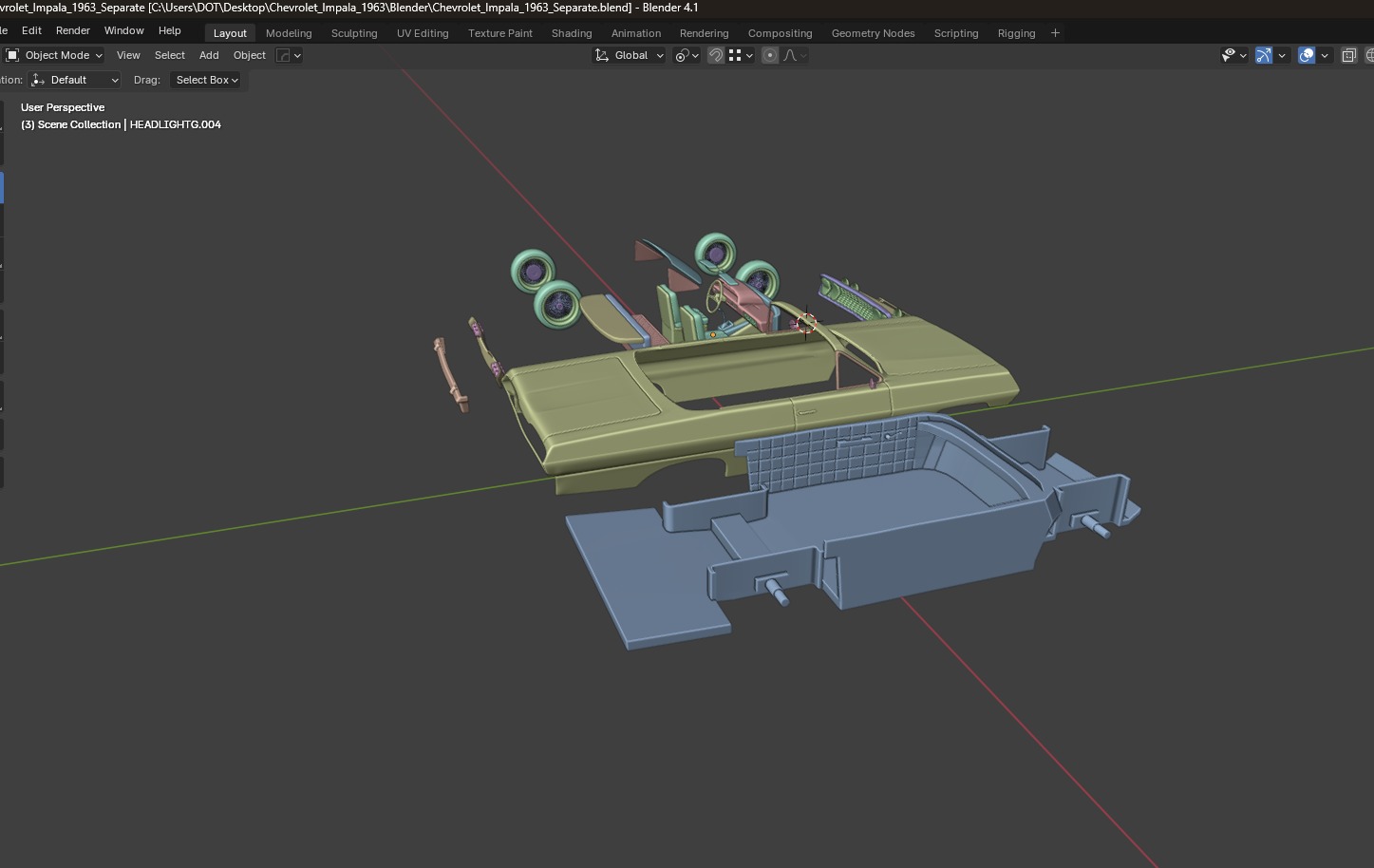Click the 3D cursor in the viewport
Viewport: 1374px width, 868px height.
tap(805, 323)
